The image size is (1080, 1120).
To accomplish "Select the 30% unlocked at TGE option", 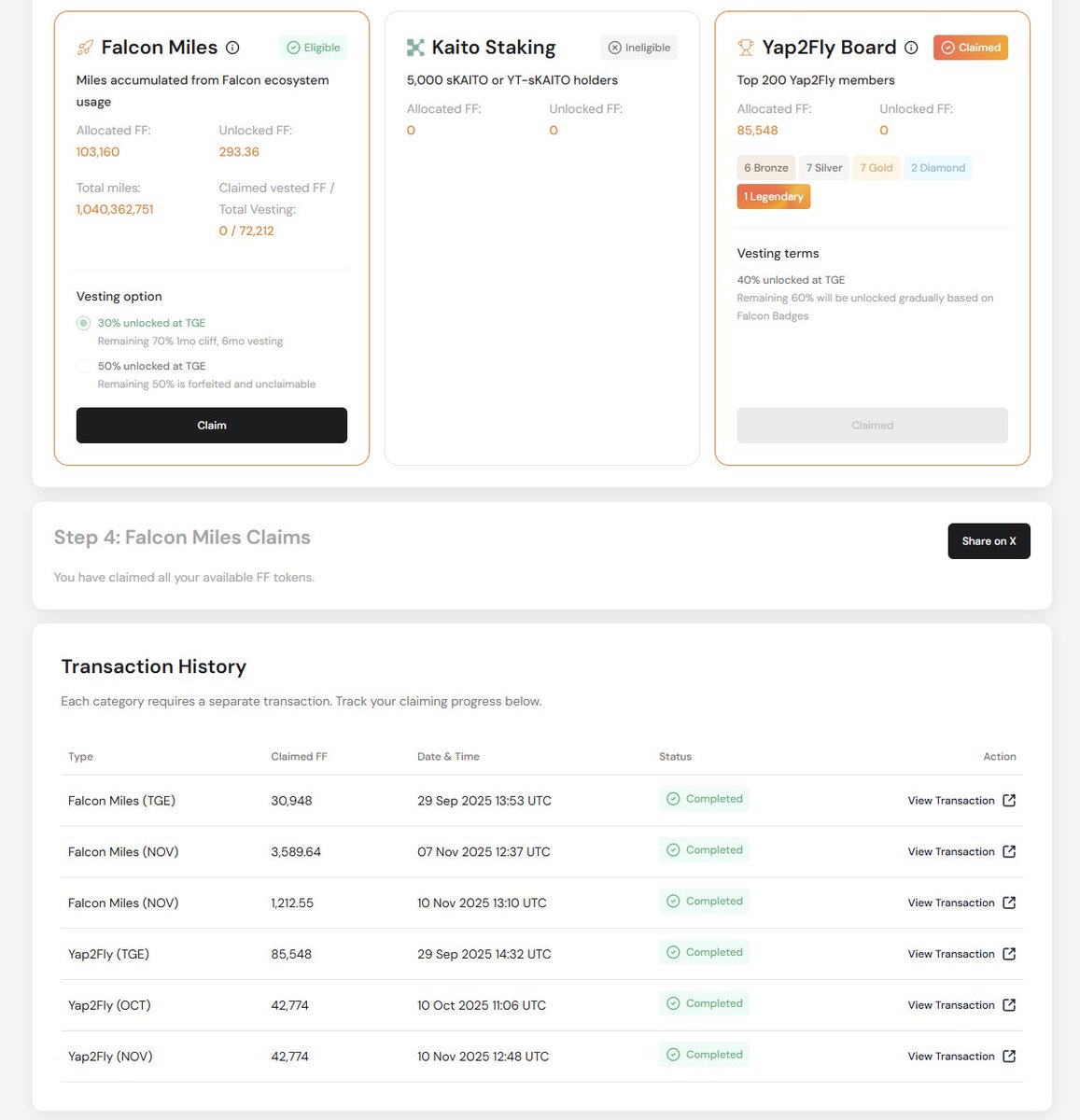I will tap(83, 323).
